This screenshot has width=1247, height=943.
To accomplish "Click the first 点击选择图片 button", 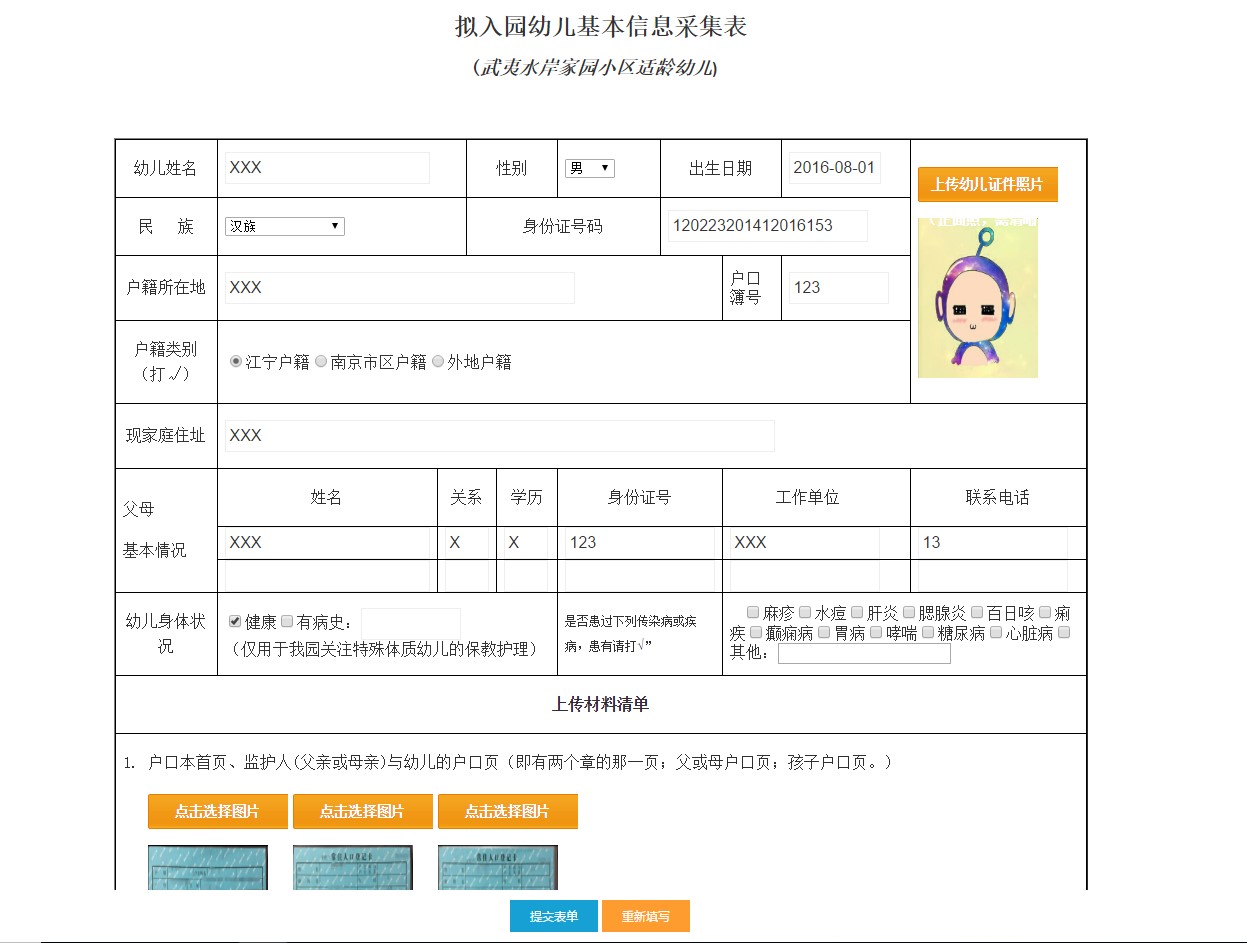I will 217,812.
